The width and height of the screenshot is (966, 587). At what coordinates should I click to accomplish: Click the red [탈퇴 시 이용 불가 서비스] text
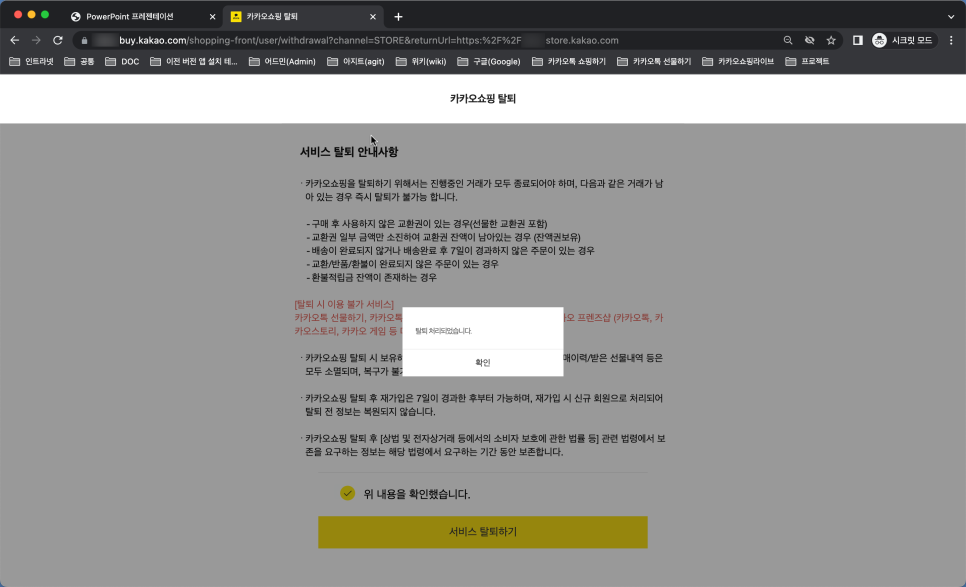(x=344, y=304)
